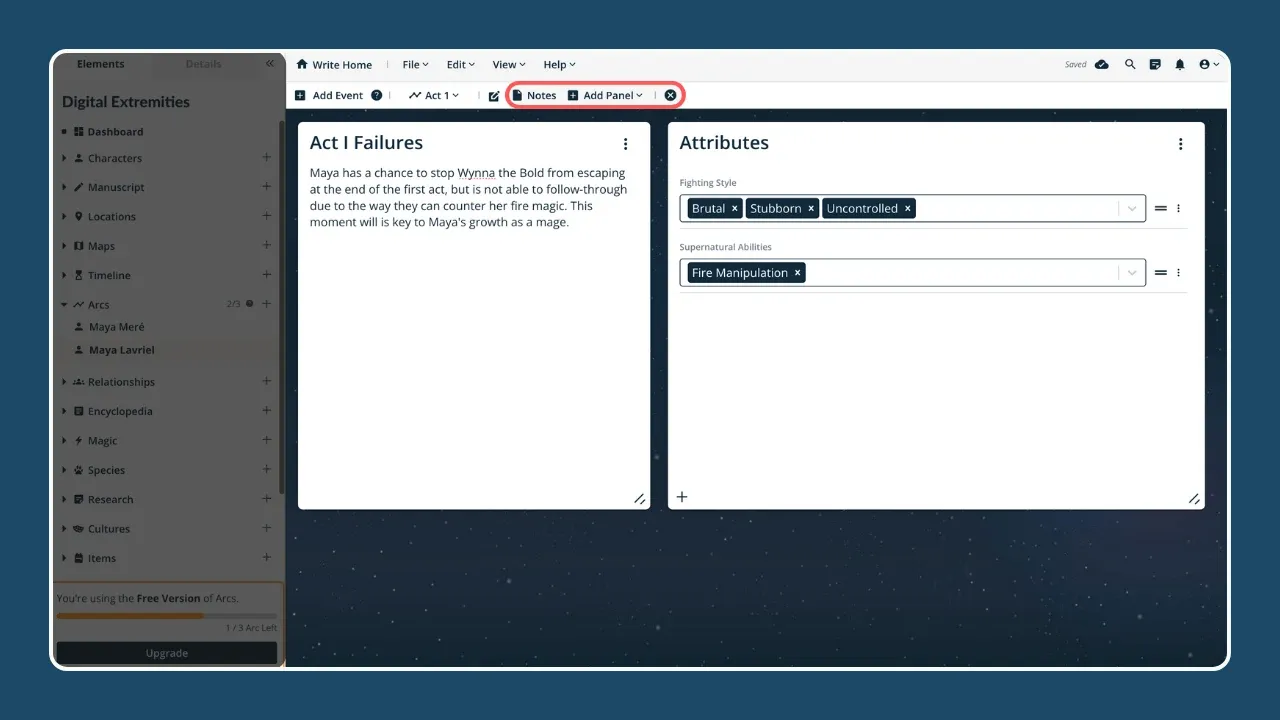Expand the Characters section
Screen dimensions: 1280x720
click(x=64, y=158)
